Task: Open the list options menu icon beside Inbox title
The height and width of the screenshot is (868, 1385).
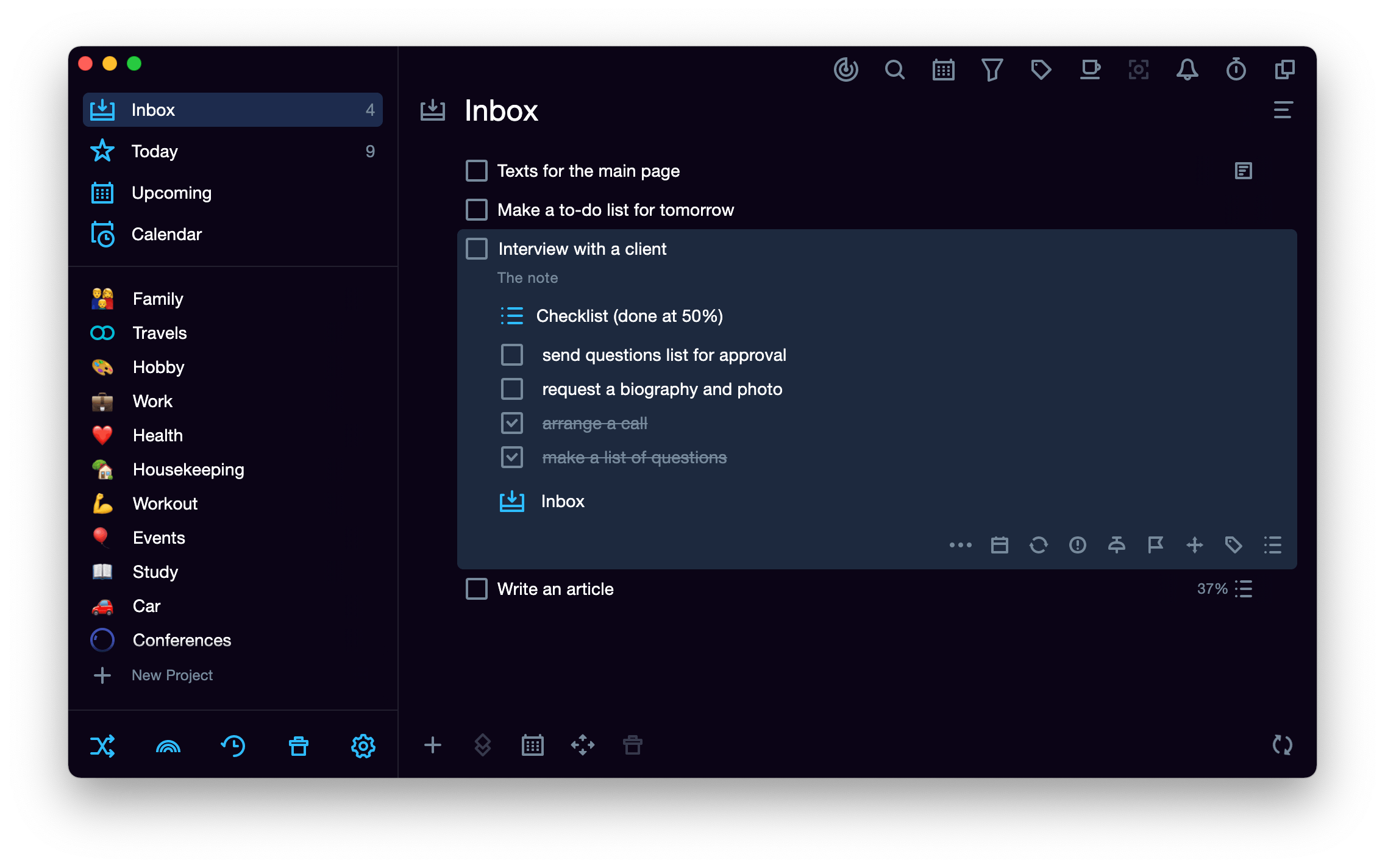Action: [1283, 110]
